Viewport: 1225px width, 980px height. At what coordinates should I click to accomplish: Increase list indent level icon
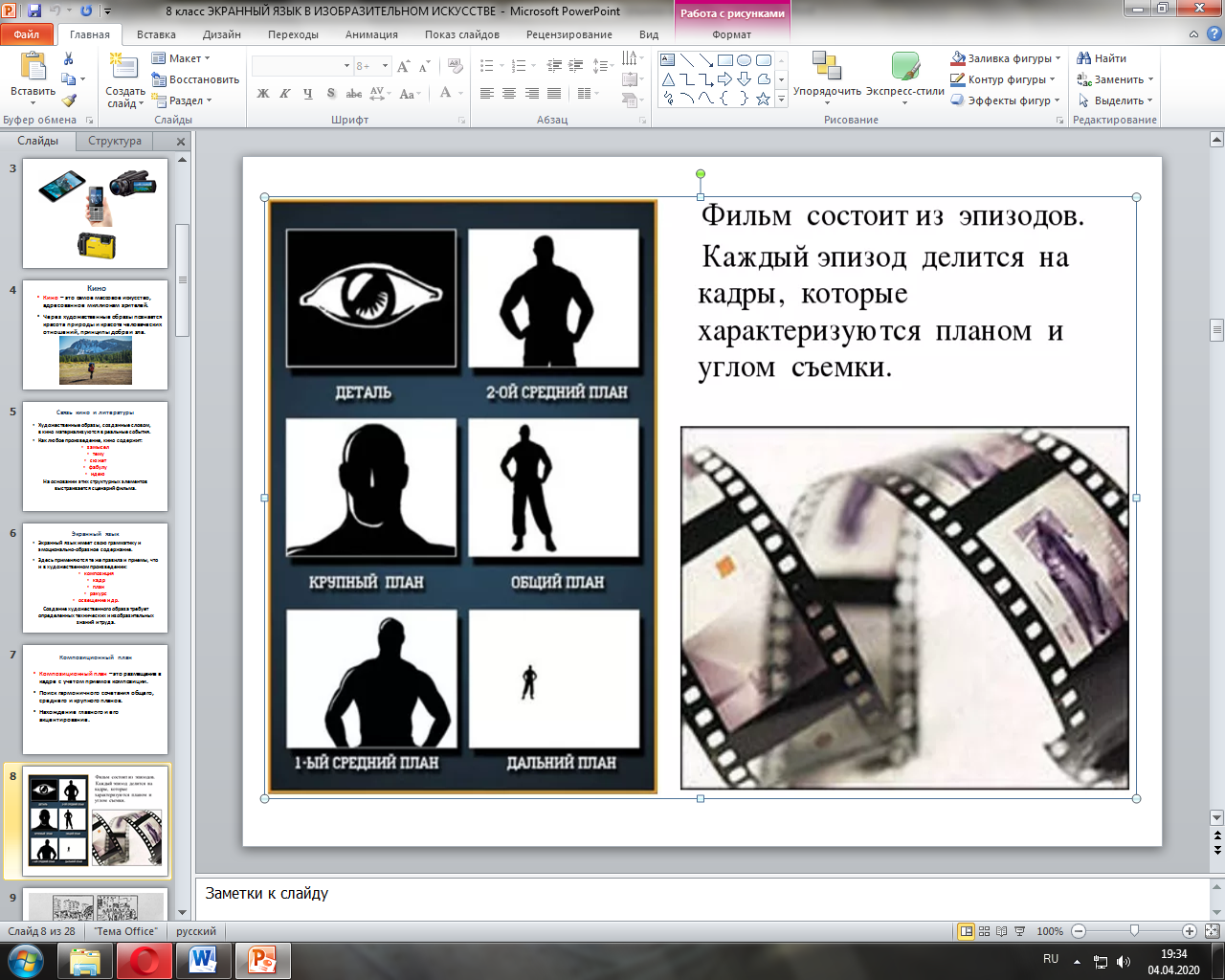point(576,66)
